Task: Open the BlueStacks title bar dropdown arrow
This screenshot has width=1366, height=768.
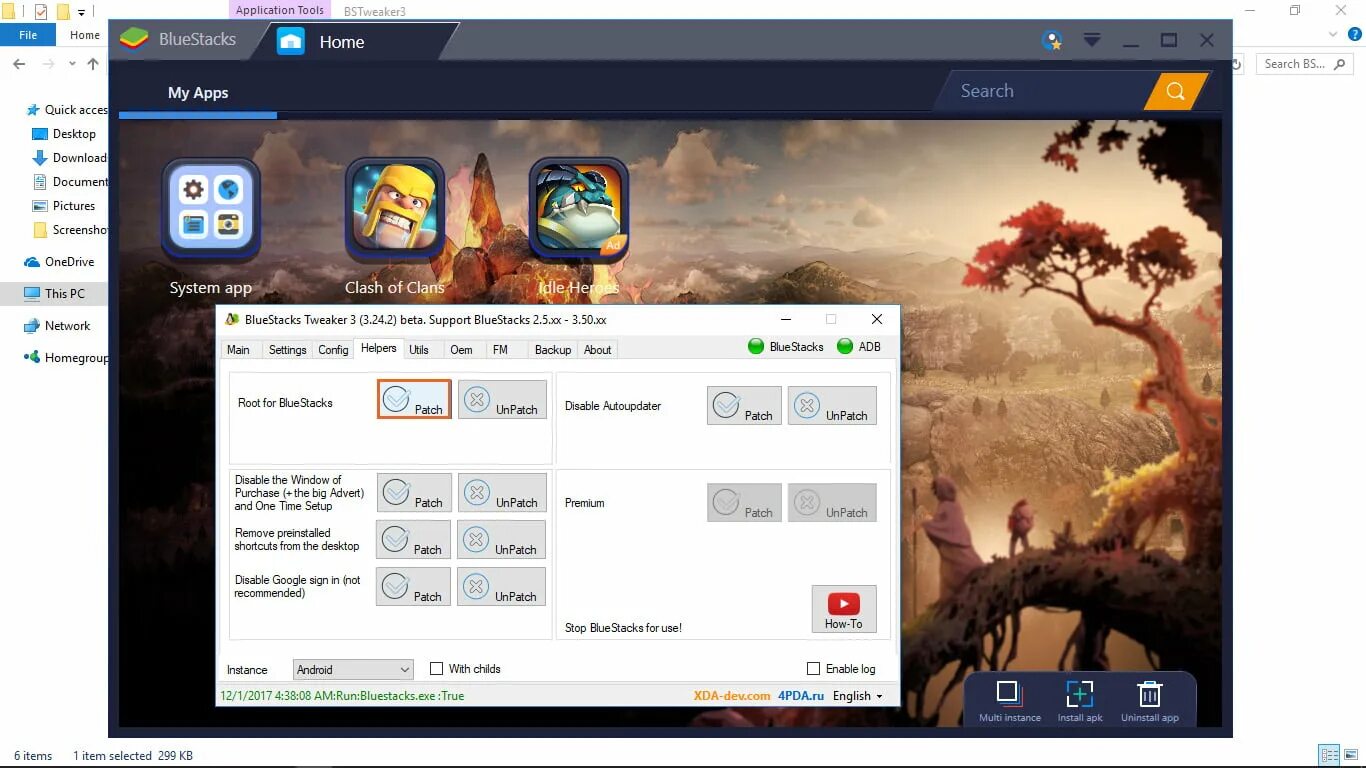Action: (x=1092, y=40)
